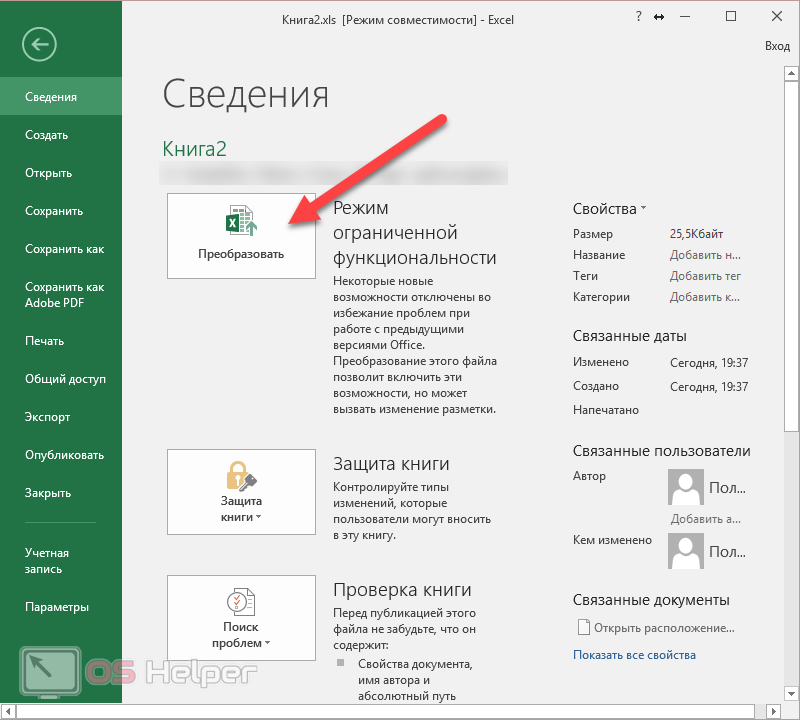Click vertical scrollbar up arrow
The width and height of the screenshot is (800, 720).
[791, 73]
